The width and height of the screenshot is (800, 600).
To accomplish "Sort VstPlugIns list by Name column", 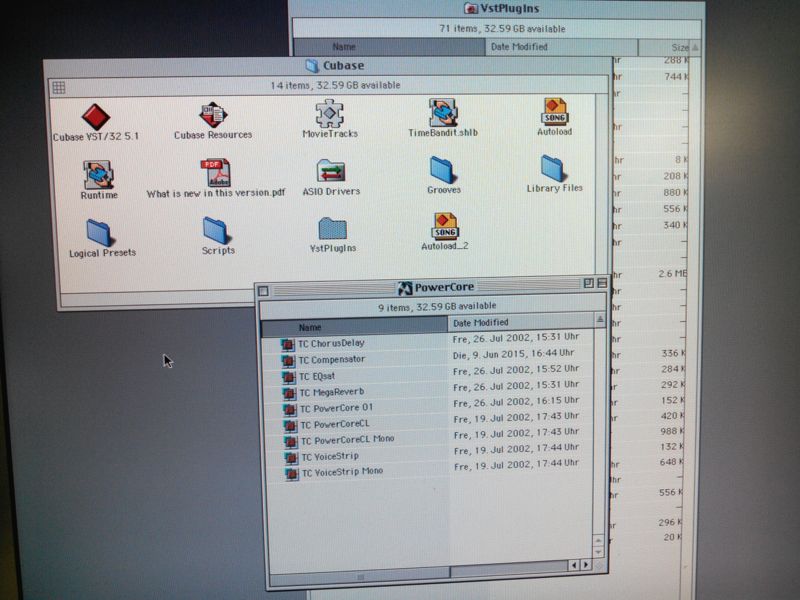I will click(x=389, y=47).
